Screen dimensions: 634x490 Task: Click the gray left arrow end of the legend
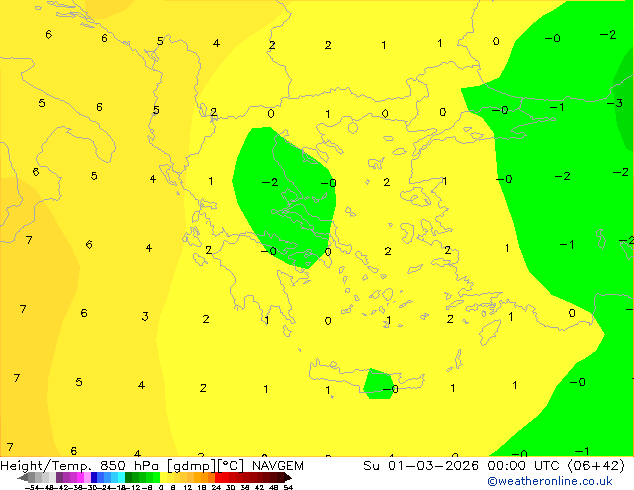(x=23, y=478)
